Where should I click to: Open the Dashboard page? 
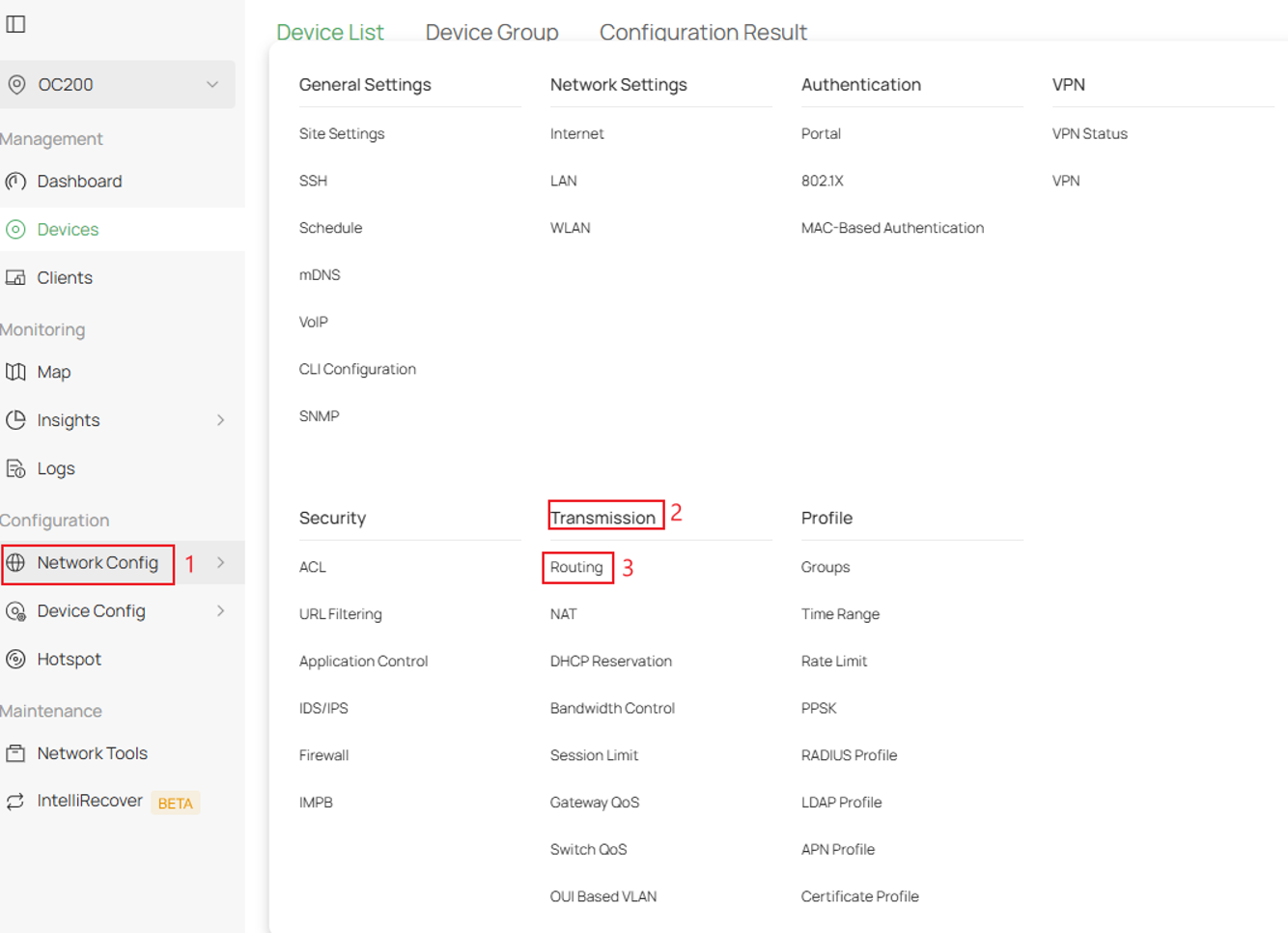click(x=79, y=182)
